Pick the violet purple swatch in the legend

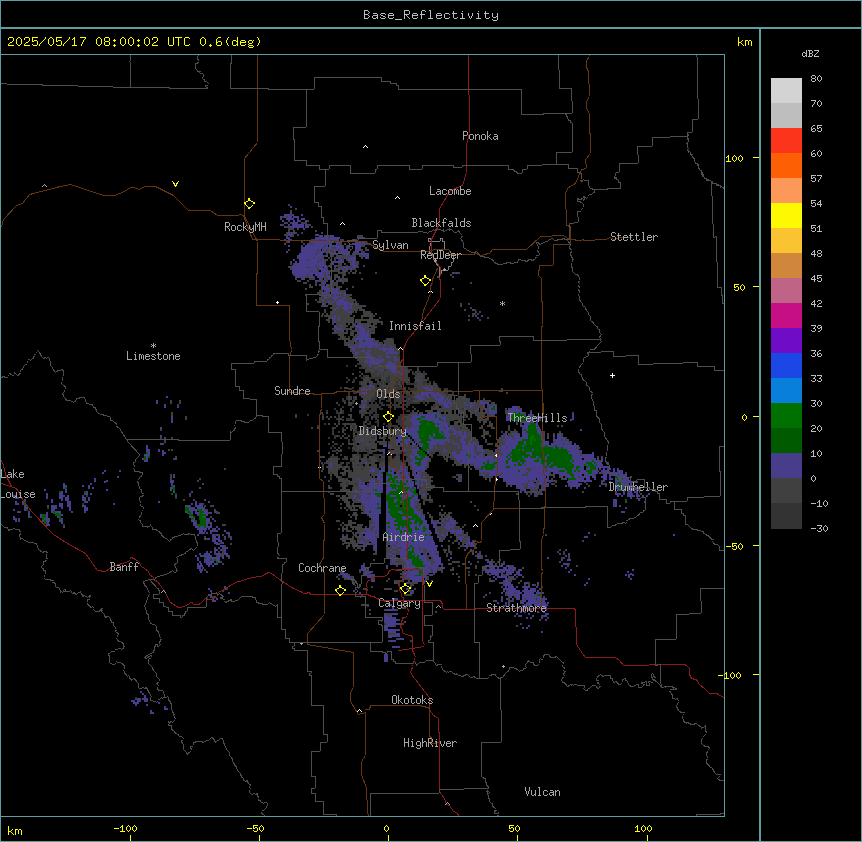point(786,340)
